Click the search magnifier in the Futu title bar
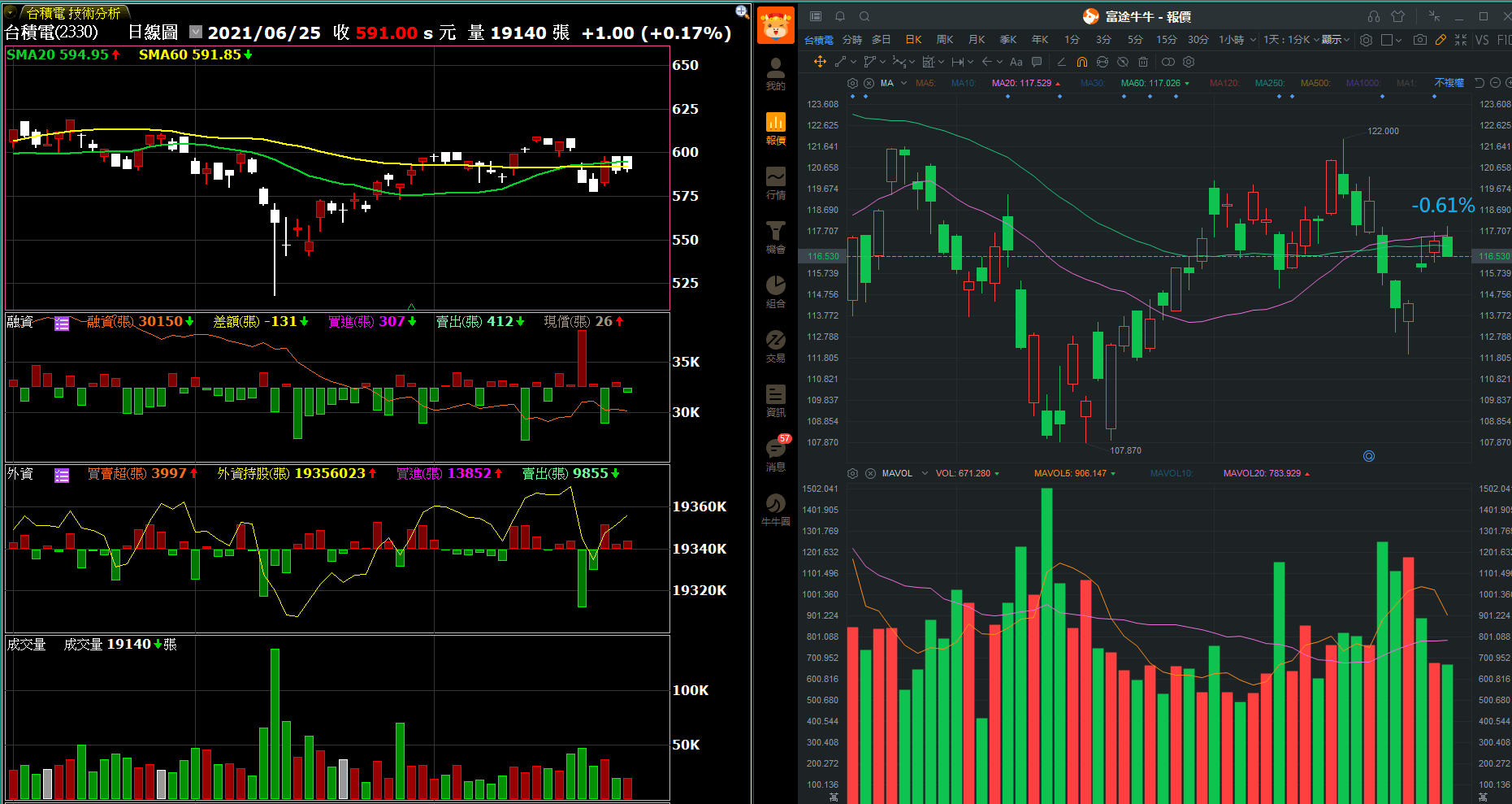The width and height of the screenshot is (1512, 804). click(864, 16)
